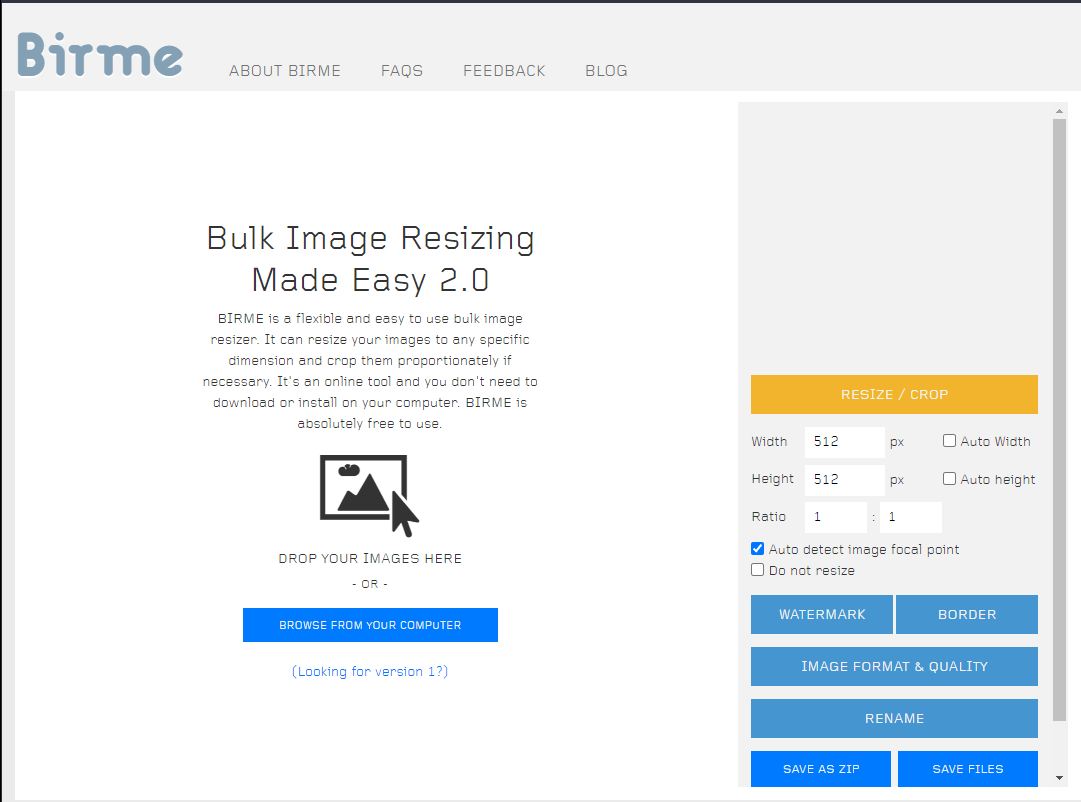The image size is (1081, 802).
Task: Click the Width input field
Action: 845,442
